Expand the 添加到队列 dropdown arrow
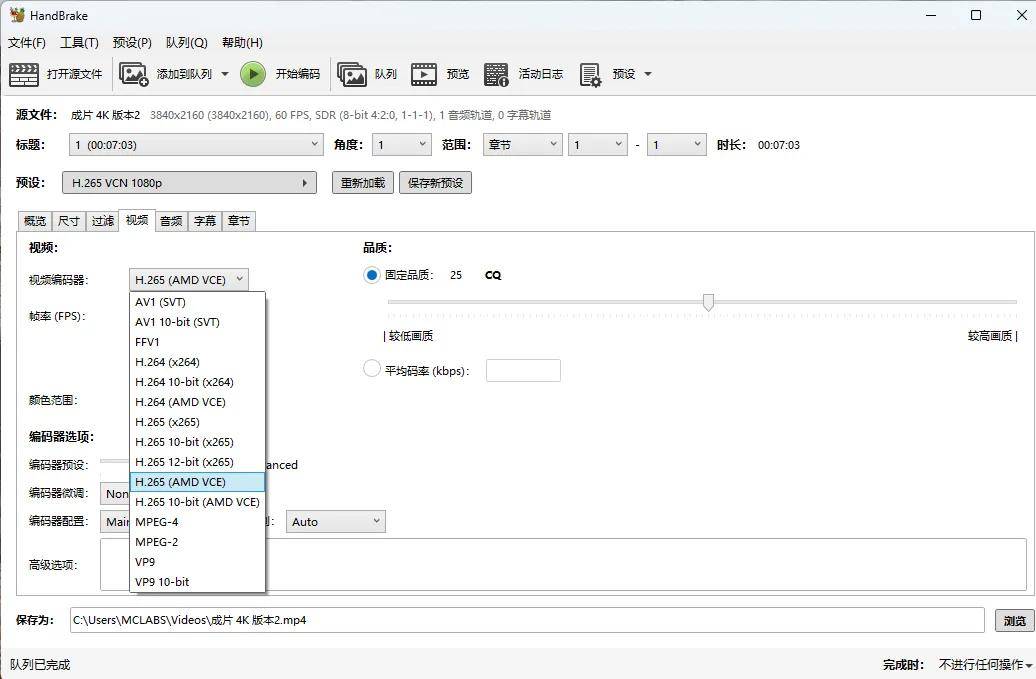 click(x=225, y=74)
